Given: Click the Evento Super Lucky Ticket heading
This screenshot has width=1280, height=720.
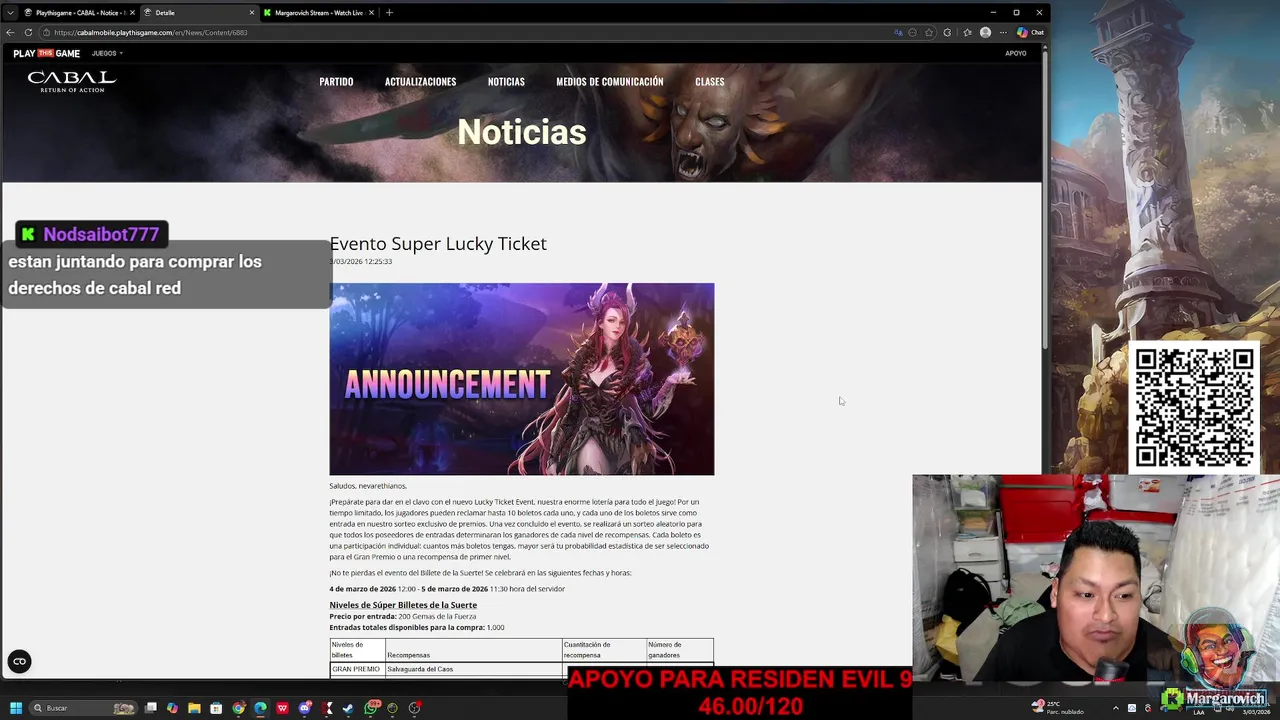Looking at the screenshot, I should [438, 243].
